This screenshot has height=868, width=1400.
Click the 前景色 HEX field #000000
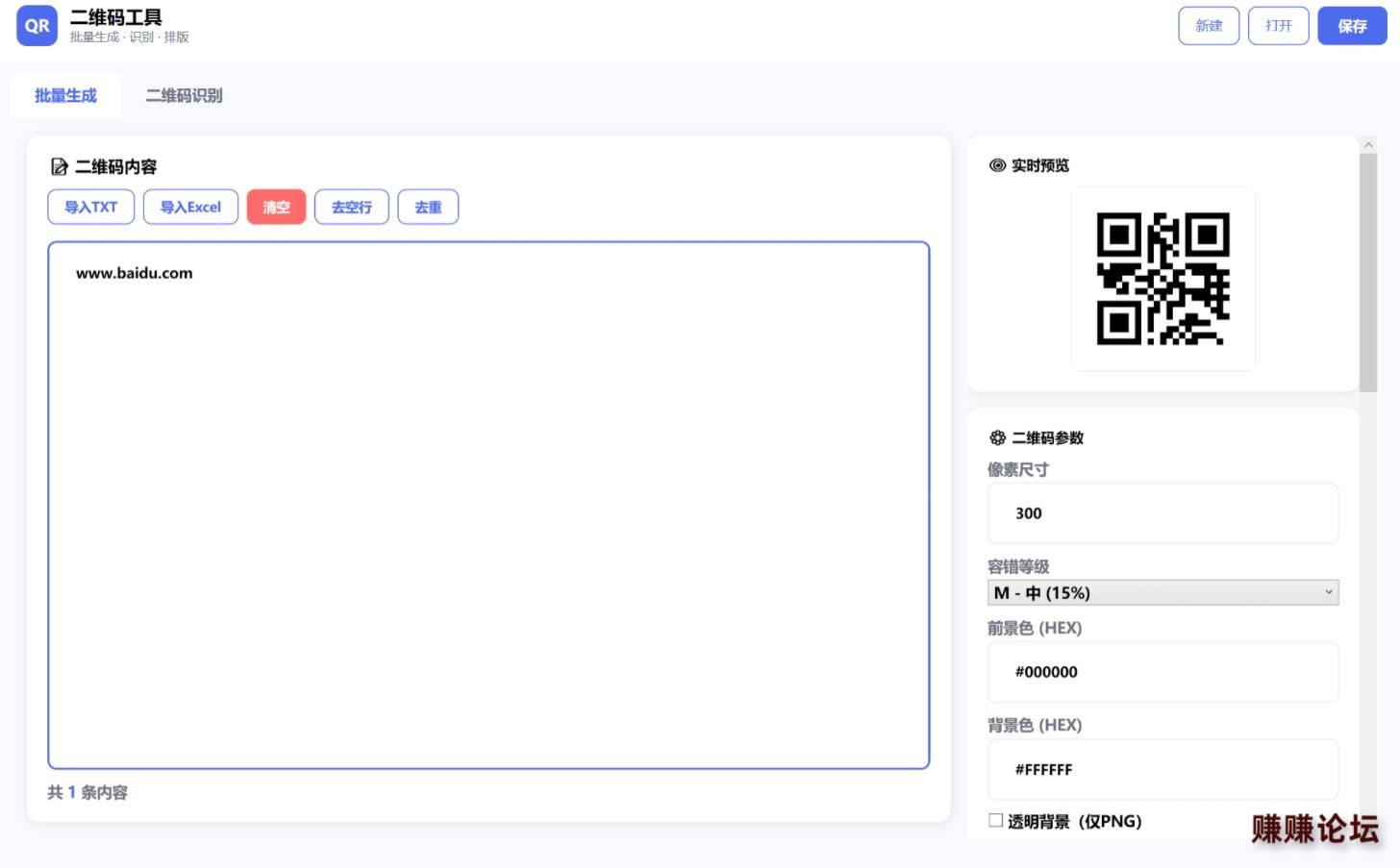[x=1162, y=672]
